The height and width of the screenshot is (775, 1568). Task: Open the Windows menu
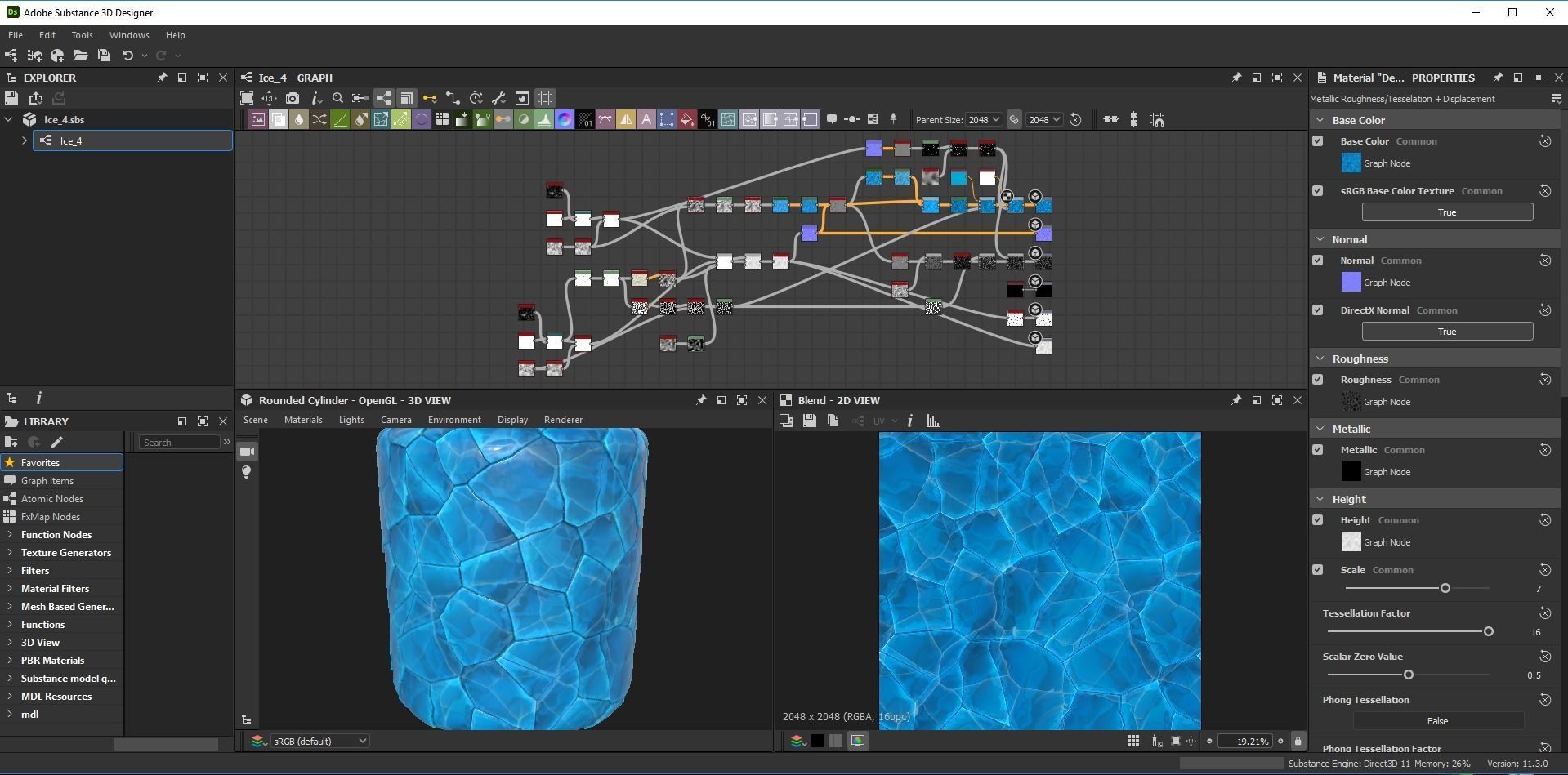click(129, 35)
